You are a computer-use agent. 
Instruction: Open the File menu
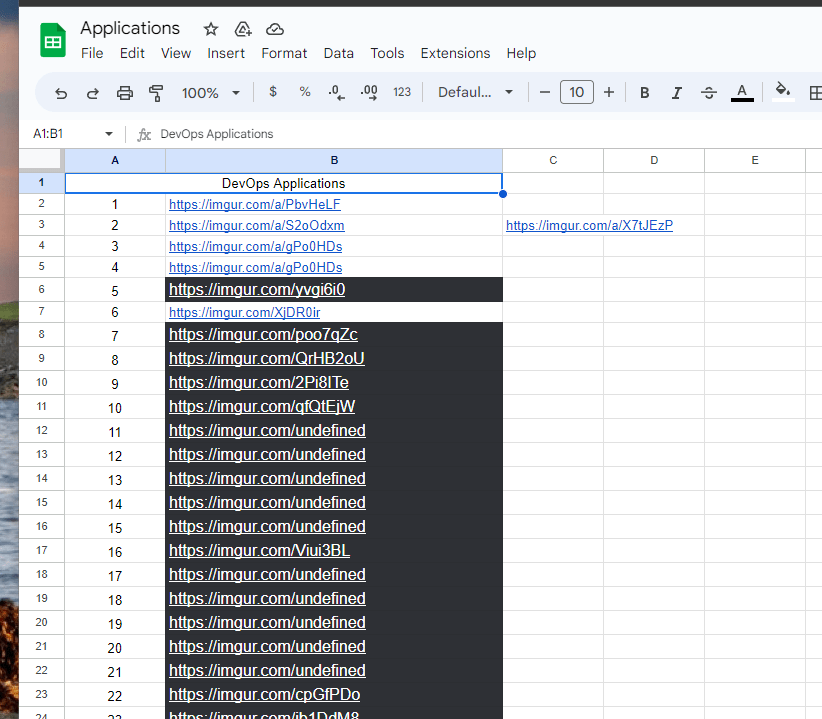pos(92,53)
